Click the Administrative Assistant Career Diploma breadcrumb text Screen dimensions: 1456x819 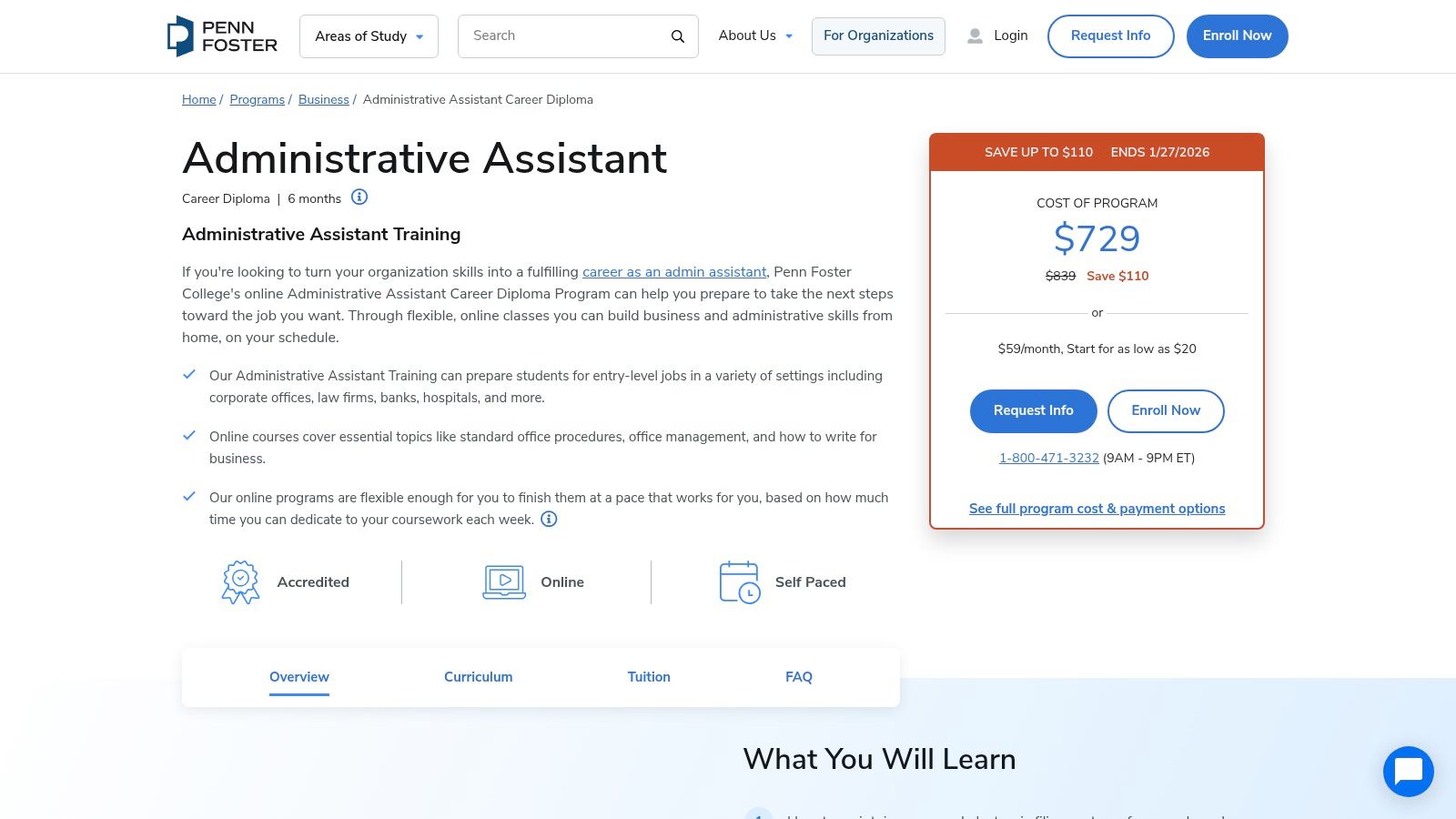[478, 99]
